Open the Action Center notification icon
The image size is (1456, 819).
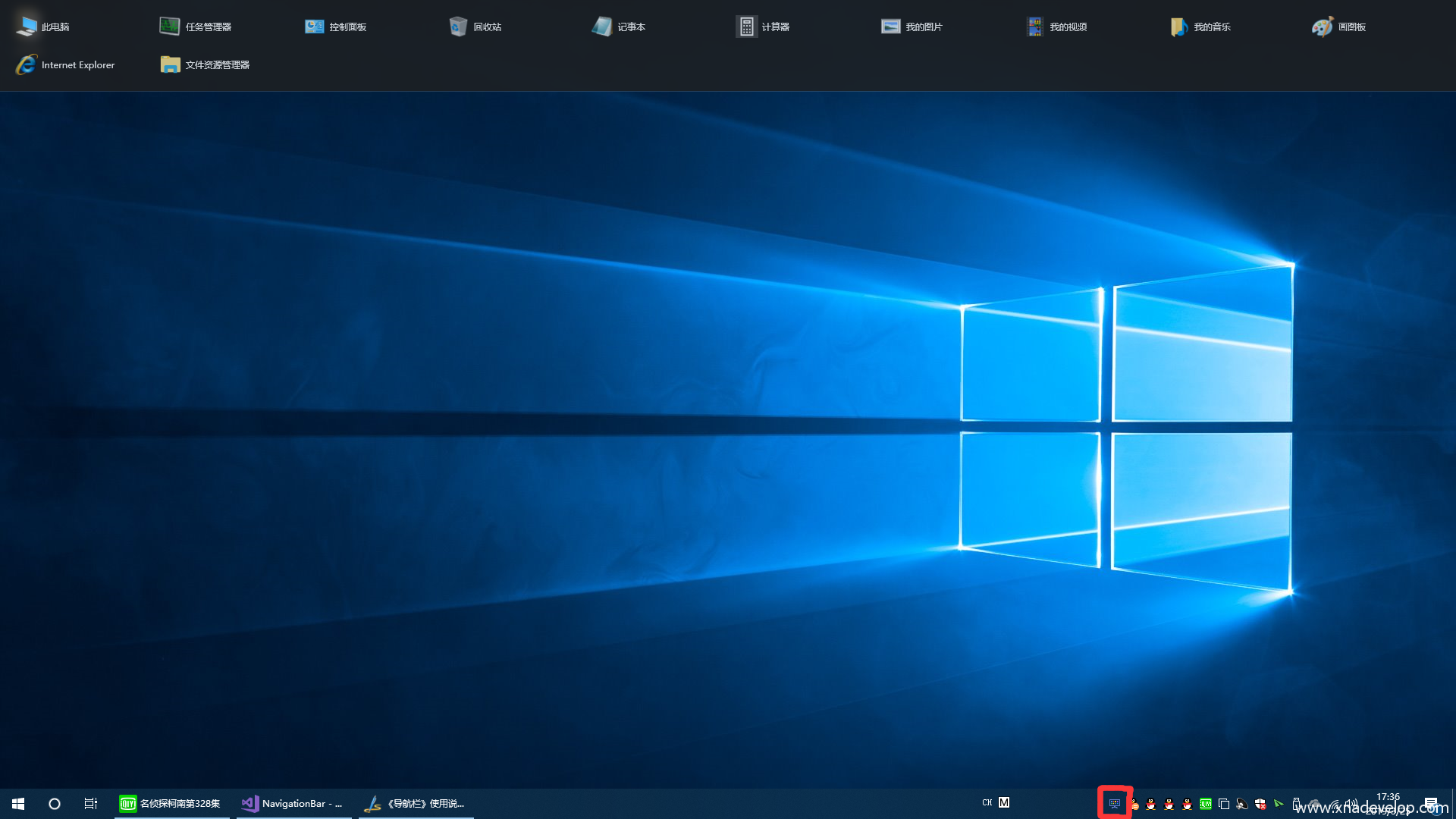[x=1431, y=803]
